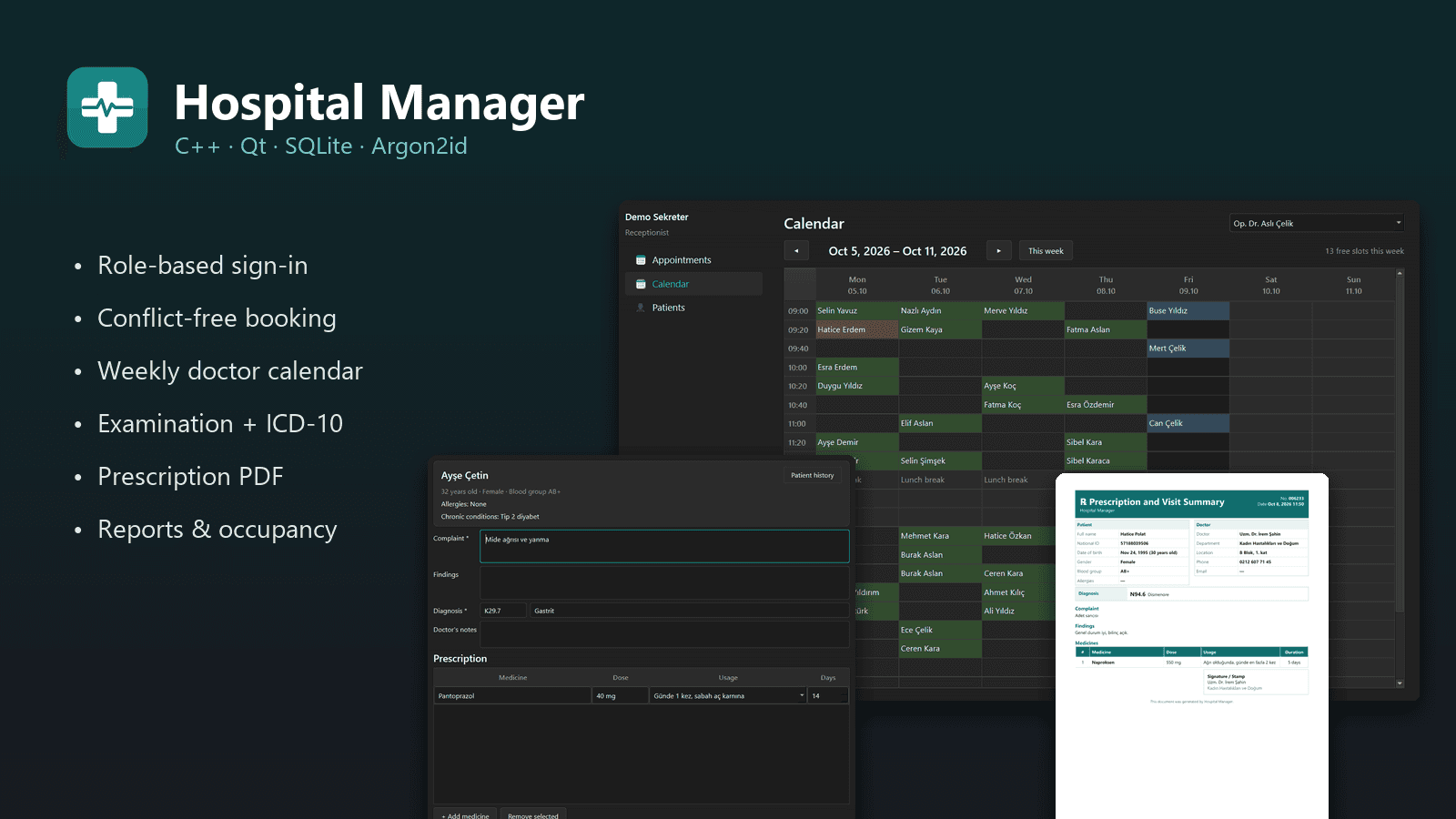Click the K29.7 diagnosis code field

coord(503,611)
